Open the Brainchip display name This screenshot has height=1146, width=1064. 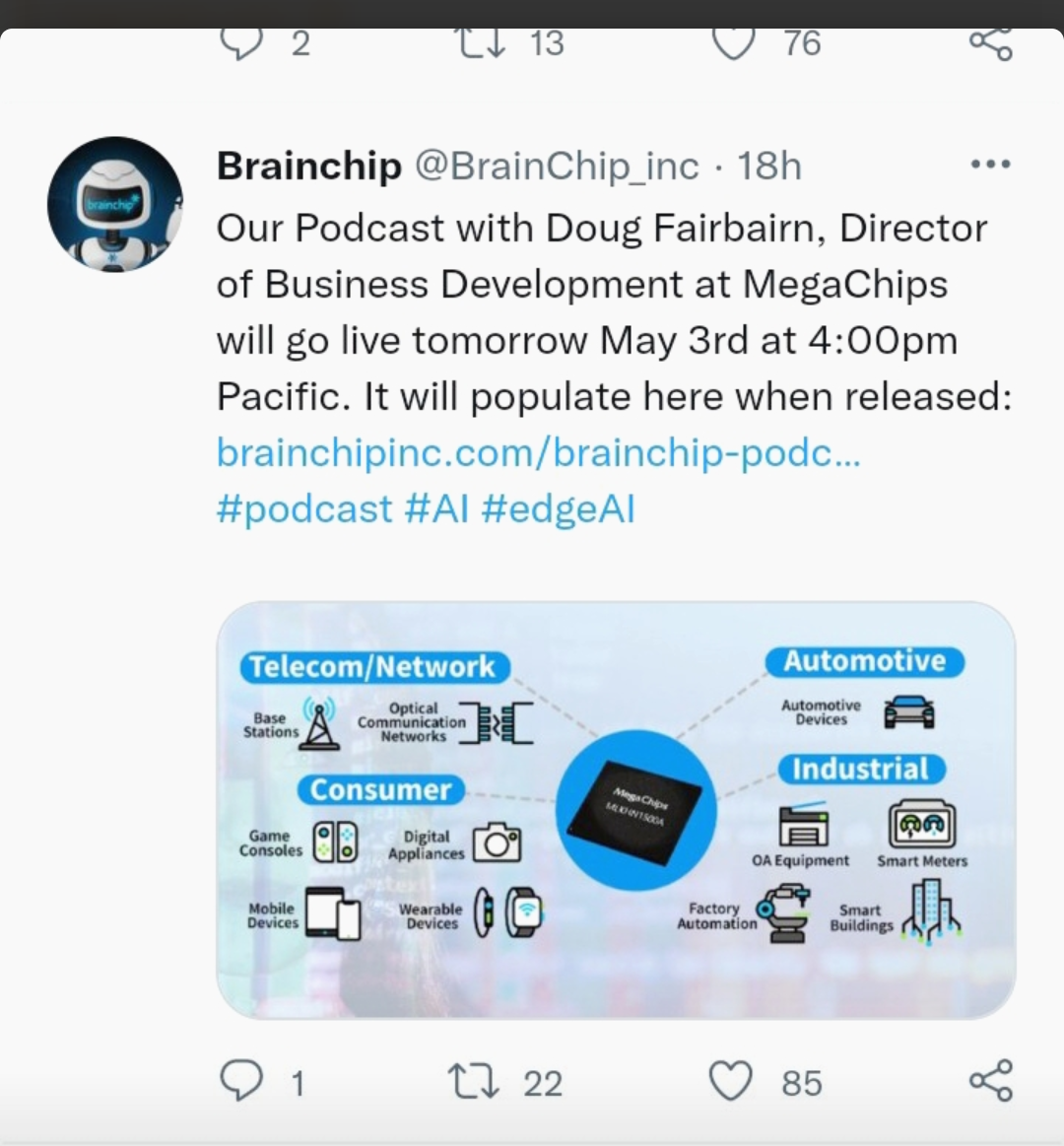[309, 166]
